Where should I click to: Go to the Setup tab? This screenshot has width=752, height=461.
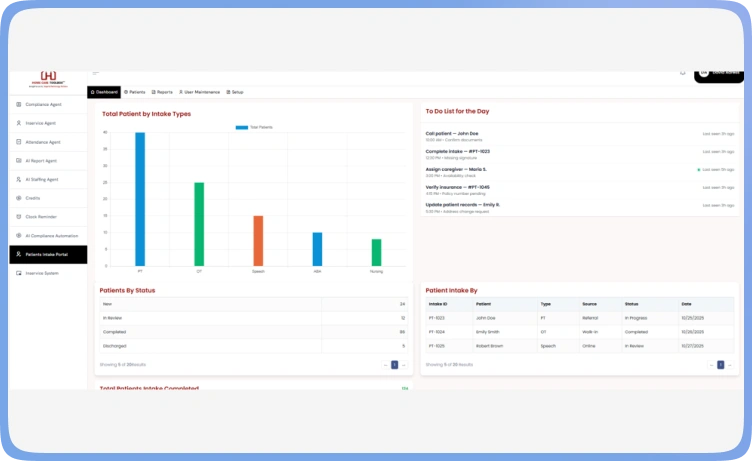(x=235, y=92)
